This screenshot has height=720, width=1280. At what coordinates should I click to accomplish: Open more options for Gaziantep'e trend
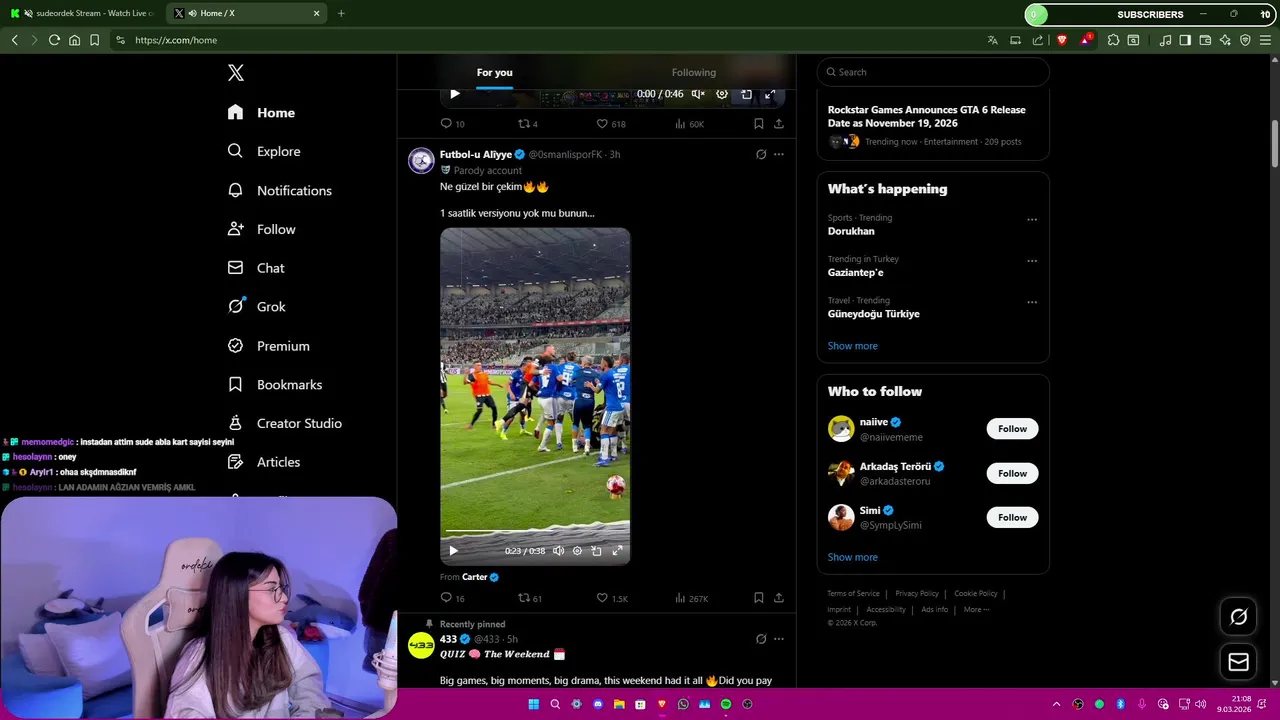[1032, 261]
